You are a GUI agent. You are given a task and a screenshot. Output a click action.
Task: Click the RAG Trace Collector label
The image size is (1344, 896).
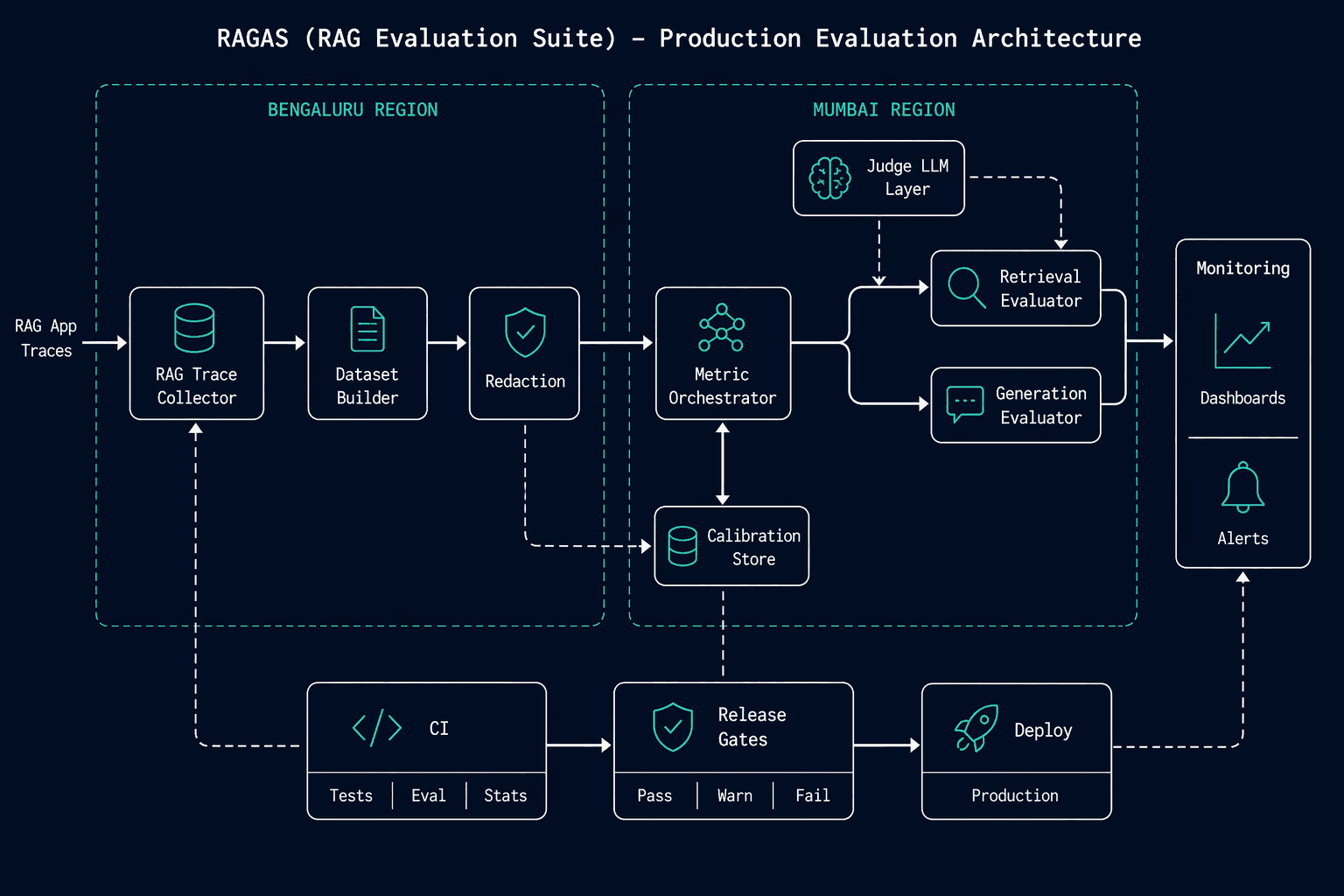[196, 386]
